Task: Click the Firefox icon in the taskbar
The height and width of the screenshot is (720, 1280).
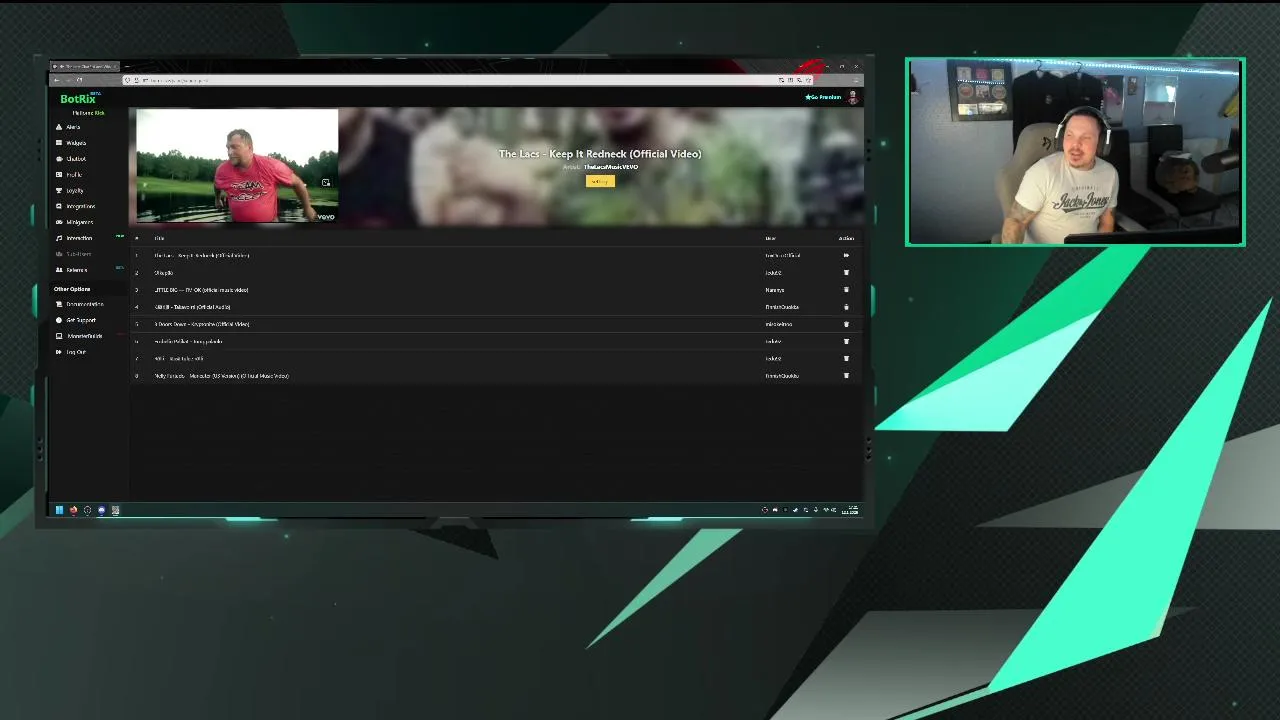Action: coord(73,510)
